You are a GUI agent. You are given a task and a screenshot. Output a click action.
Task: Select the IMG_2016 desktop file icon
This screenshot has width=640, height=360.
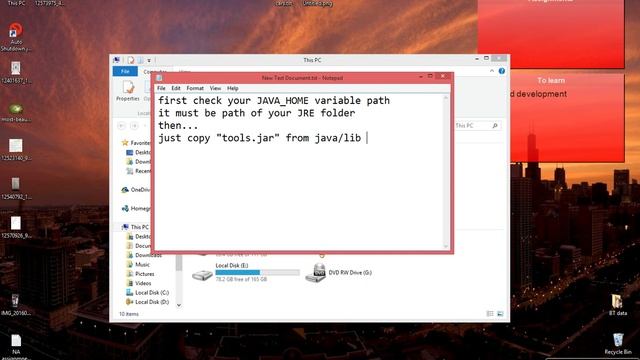pos(16,305)
